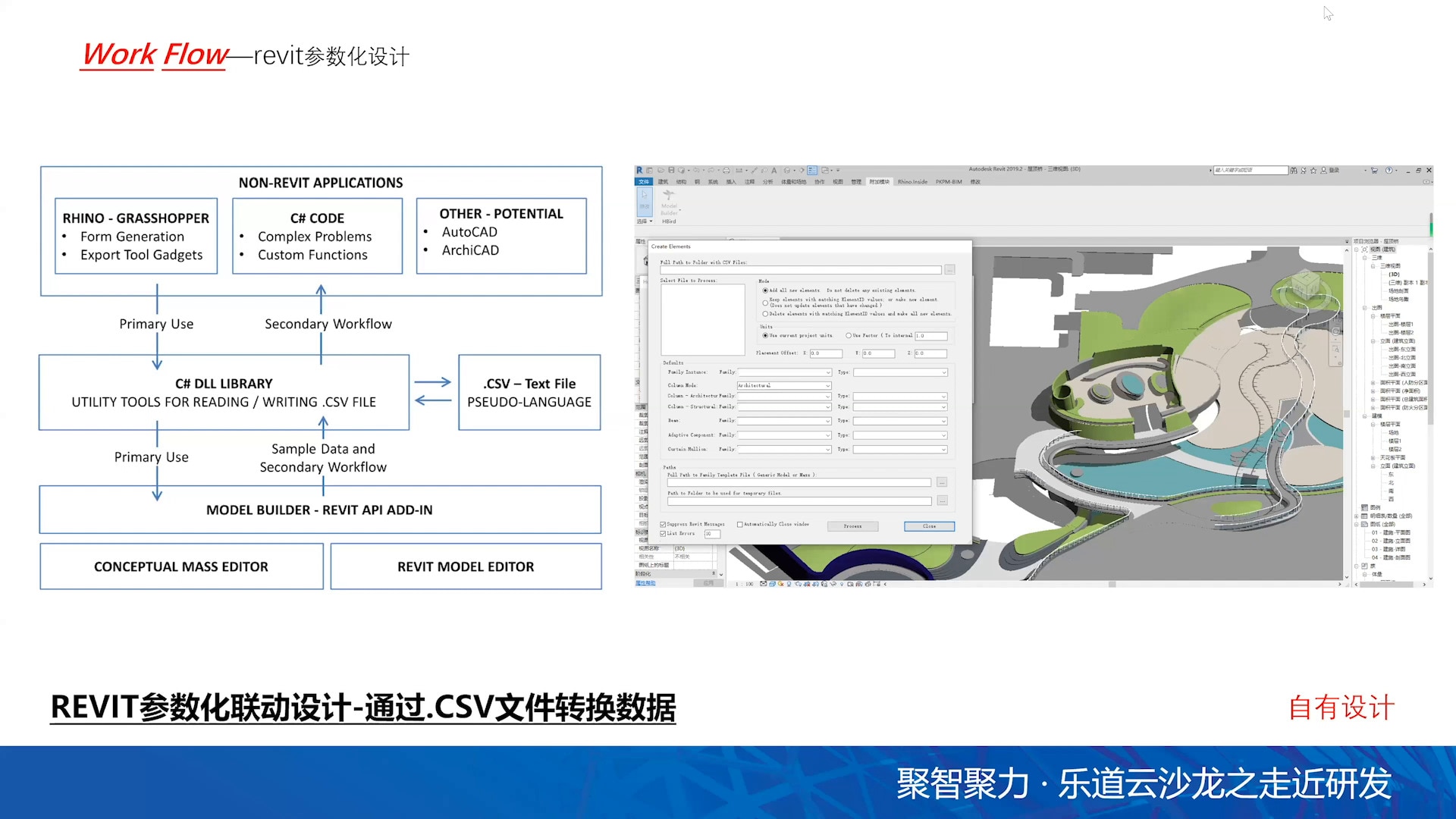Viewport: 1456px width, 819px height.
Task: Click the List Errors count field '10'
Action: (712, 534)
